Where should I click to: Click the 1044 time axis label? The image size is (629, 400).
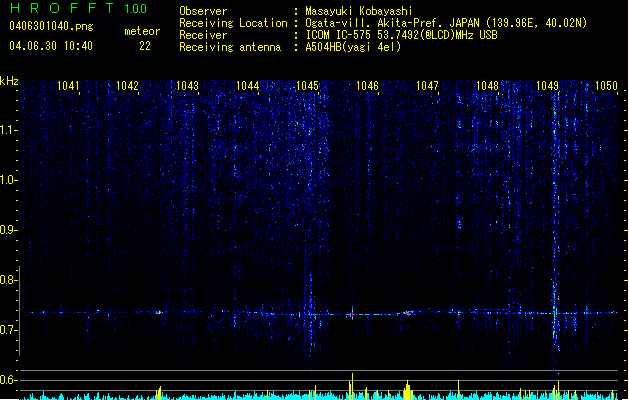(x=248, y=86)
